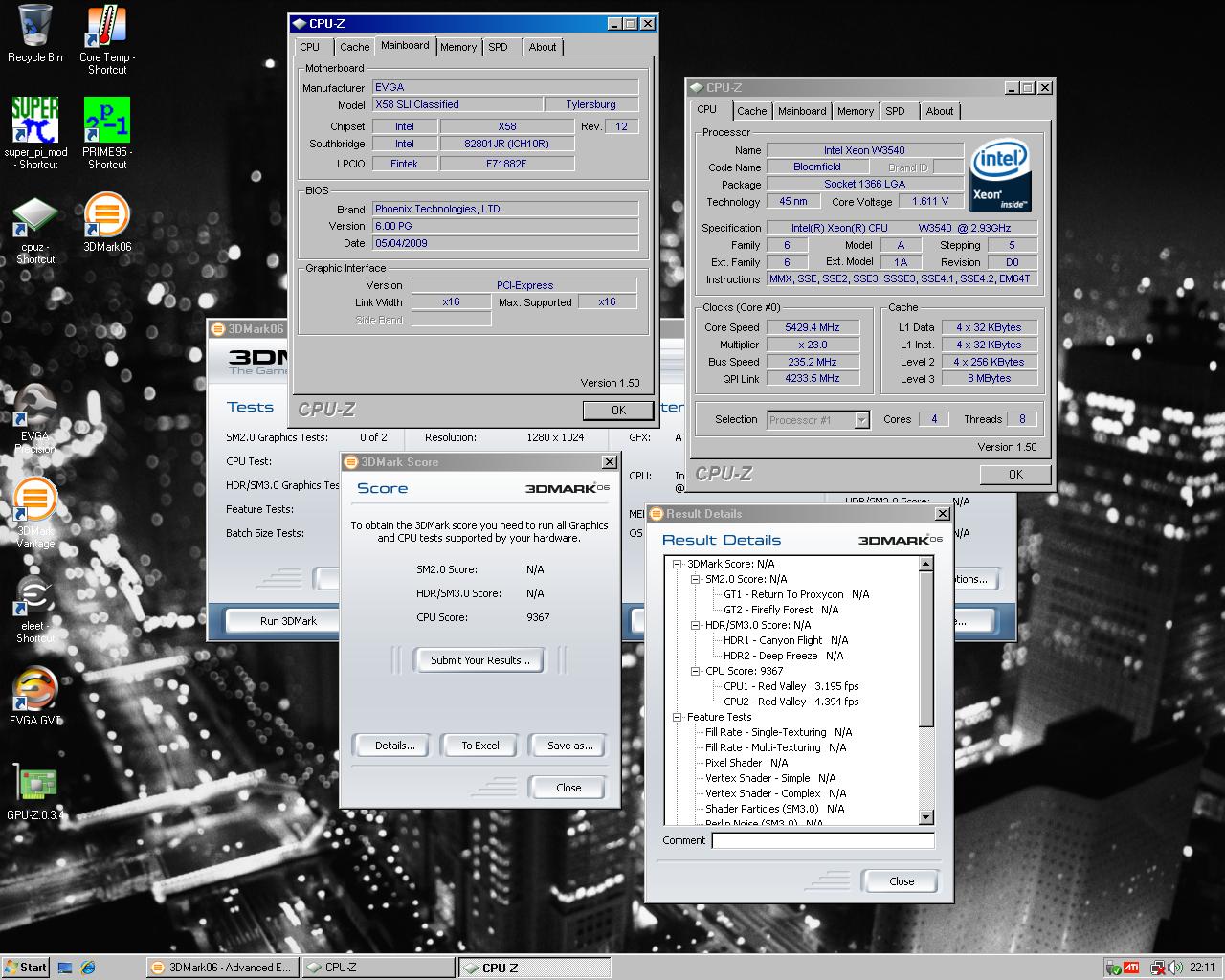Click OK in the processor CPU-Z window
This screenshot has width=1225, height=980.
[x=1015, y=474]
